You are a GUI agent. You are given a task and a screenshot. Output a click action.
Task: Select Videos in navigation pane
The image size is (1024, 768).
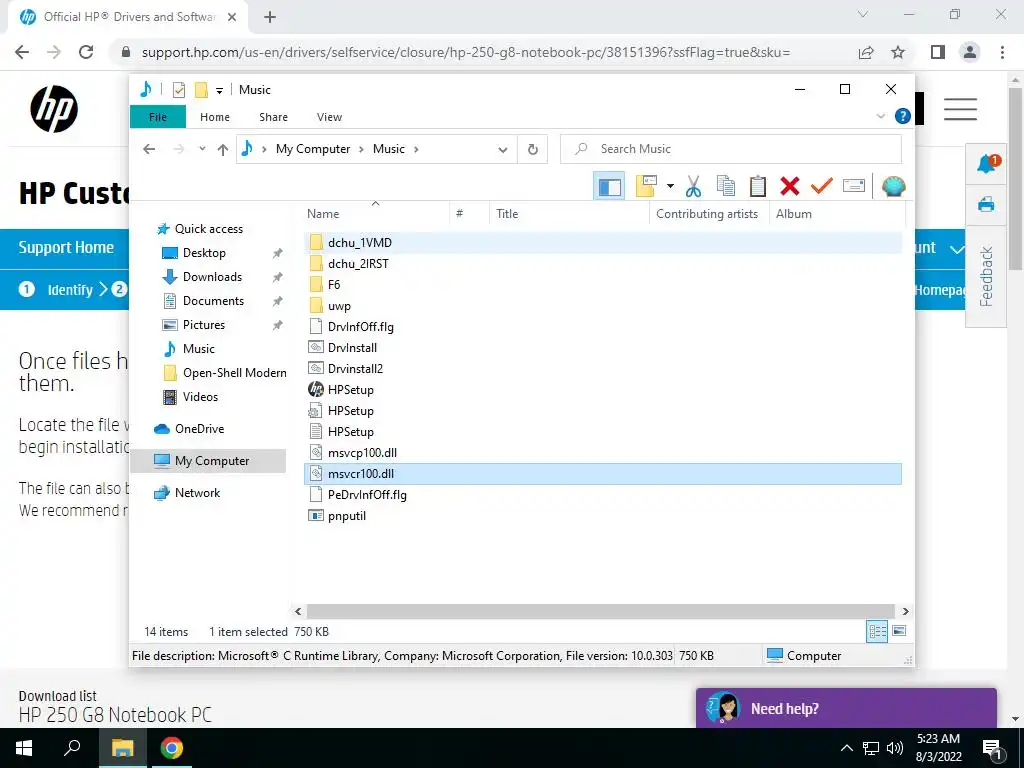pos(200,397)
